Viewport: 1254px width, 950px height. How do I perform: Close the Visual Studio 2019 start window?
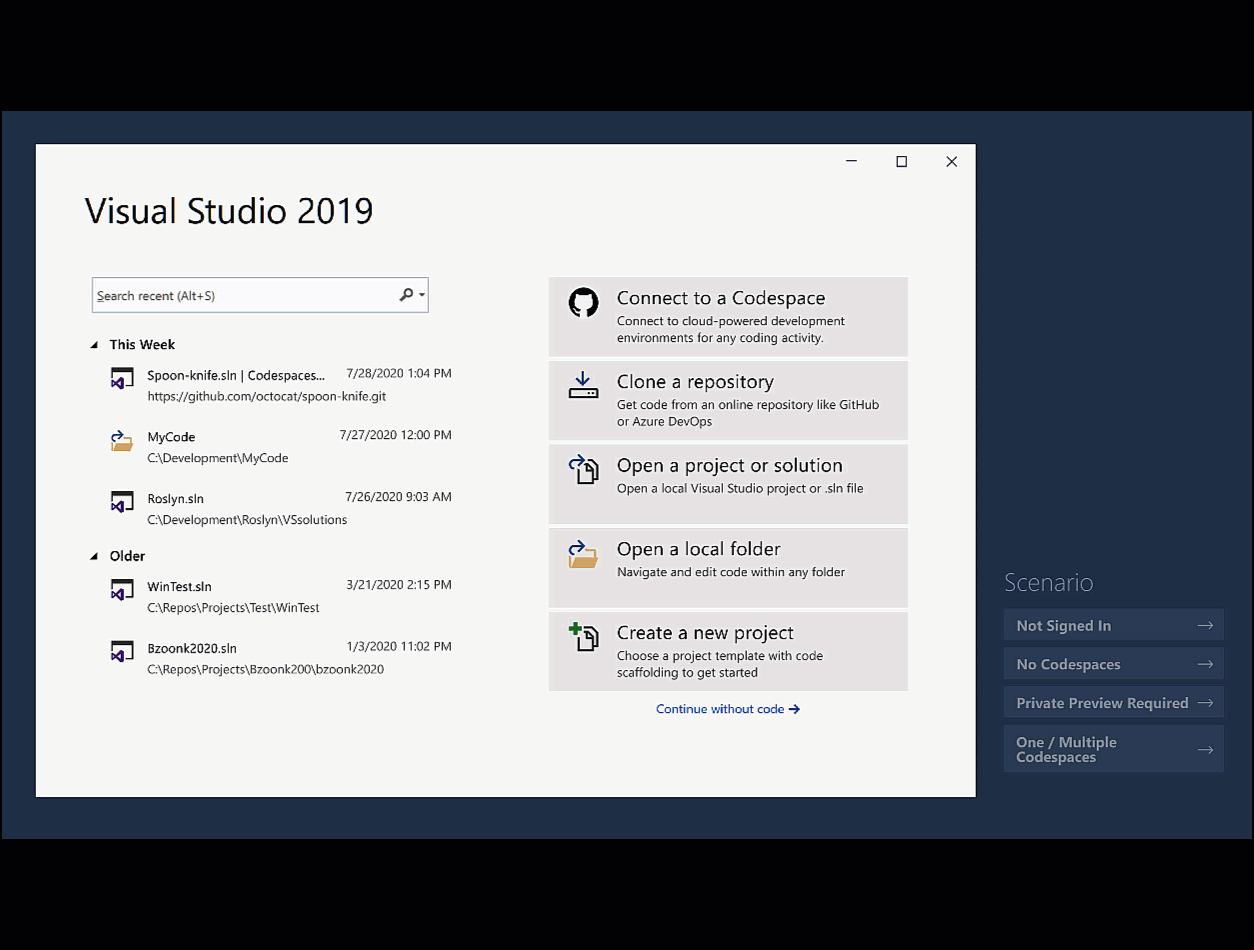pyautogui.click(x=951, y=161)
